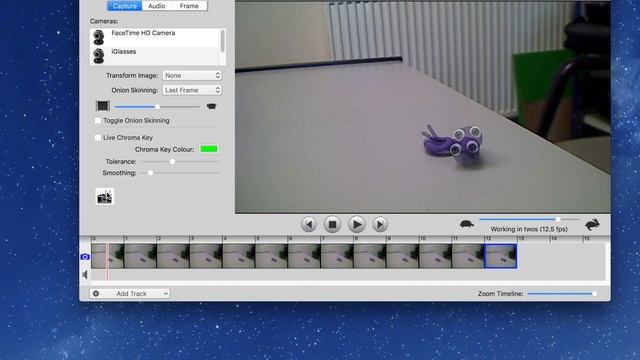Step to the next frame
Viewport: 640px width, 360px height.
coord(380,224)
